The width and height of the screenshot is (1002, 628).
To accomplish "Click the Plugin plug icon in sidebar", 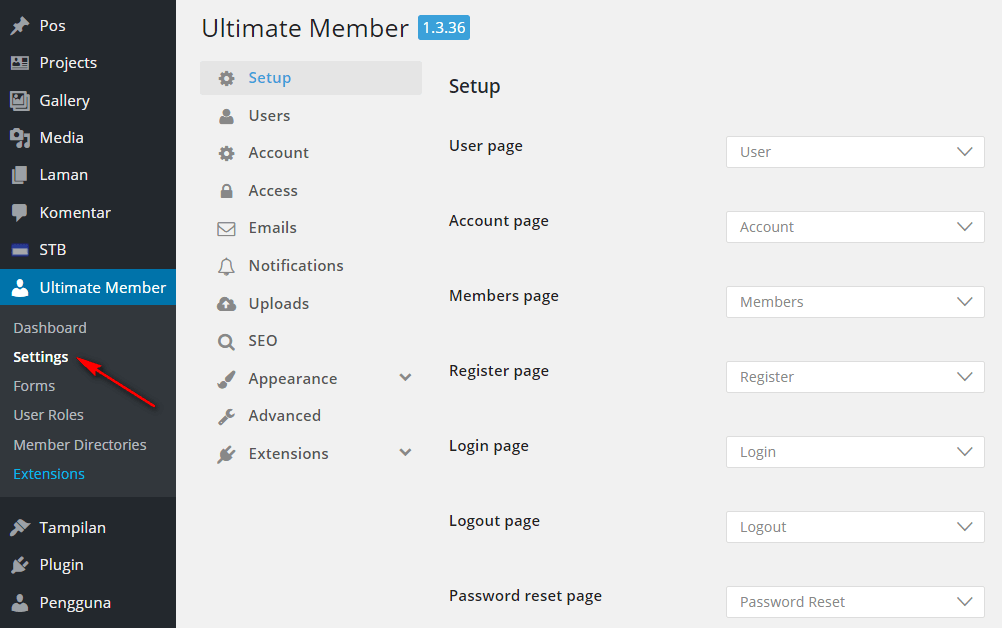I will tap(20, 565).
